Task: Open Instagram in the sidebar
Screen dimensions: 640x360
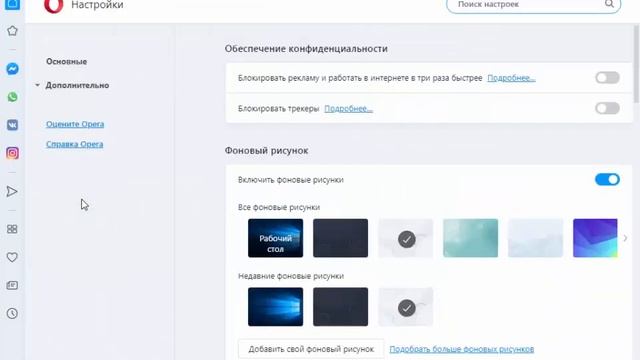Action: tap(12, 153)
